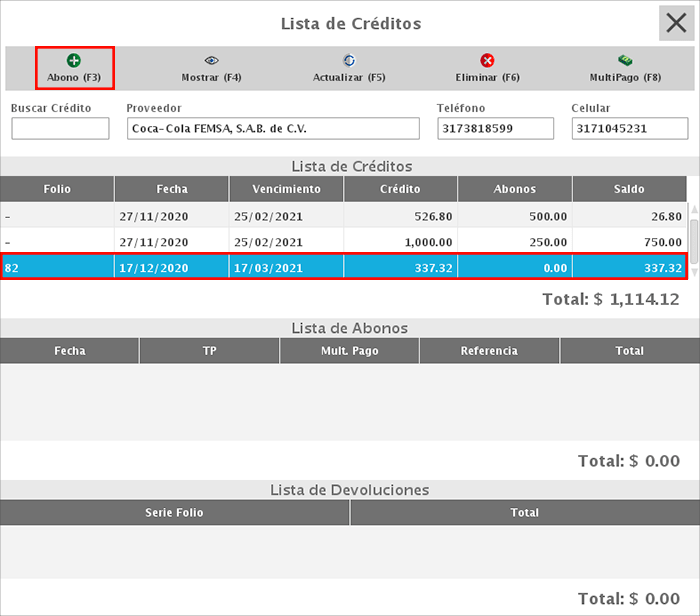
Task: Click the Vencimiento column header
Action: pos(286,189)
